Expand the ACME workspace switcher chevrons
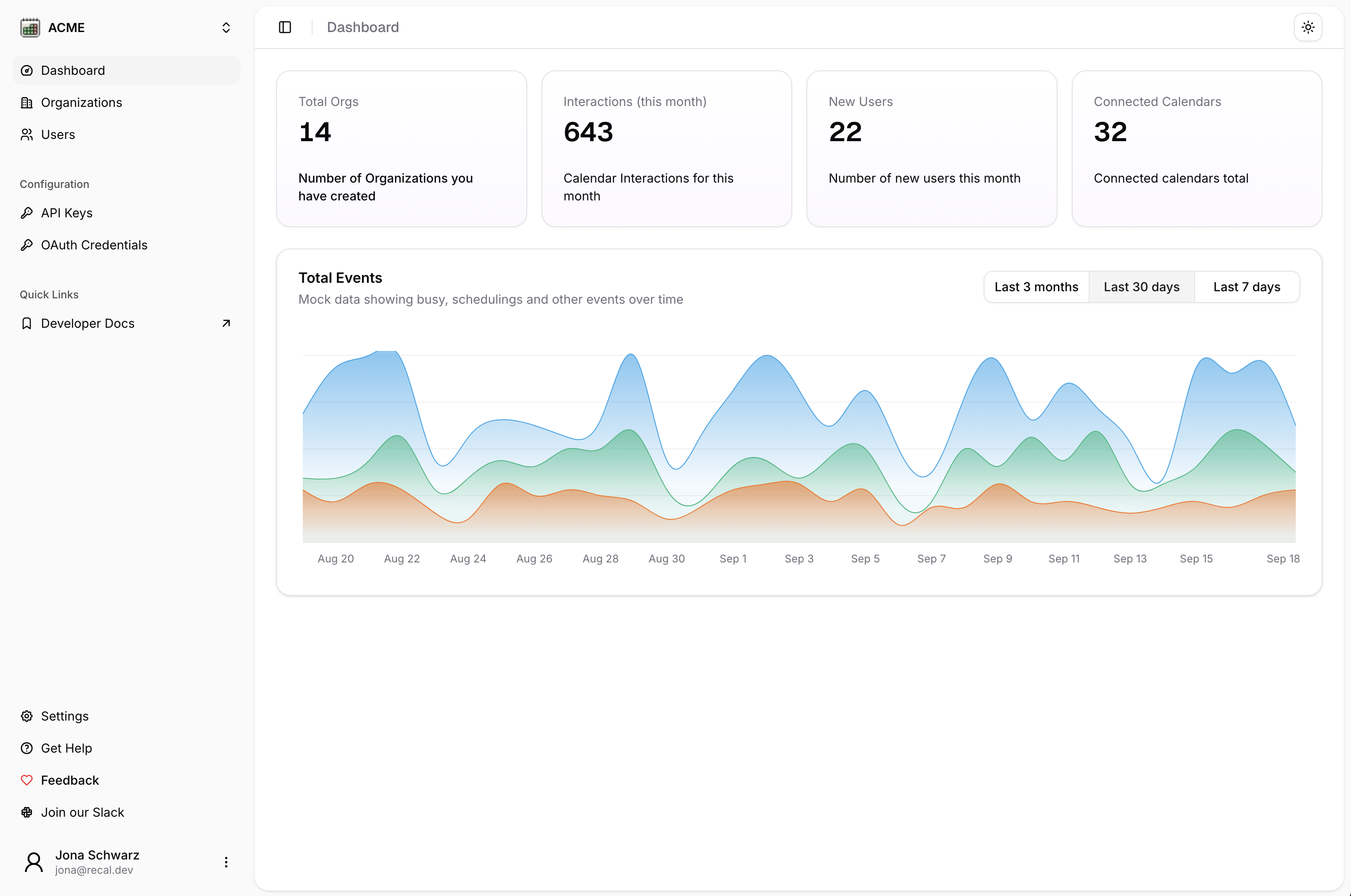The width and height of the screenshot is (1351, 896). point(226,28)
